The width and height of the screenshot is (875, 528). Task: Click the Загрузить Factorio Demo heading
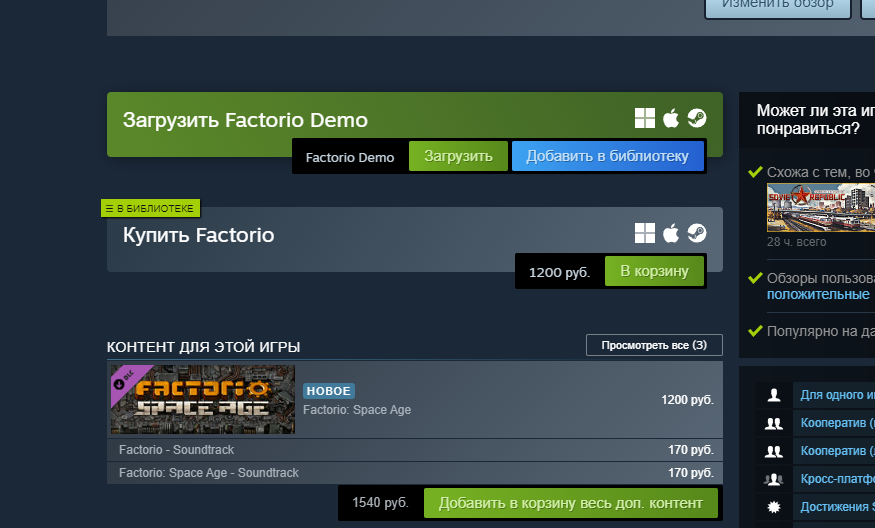click(x=245, y=120)
